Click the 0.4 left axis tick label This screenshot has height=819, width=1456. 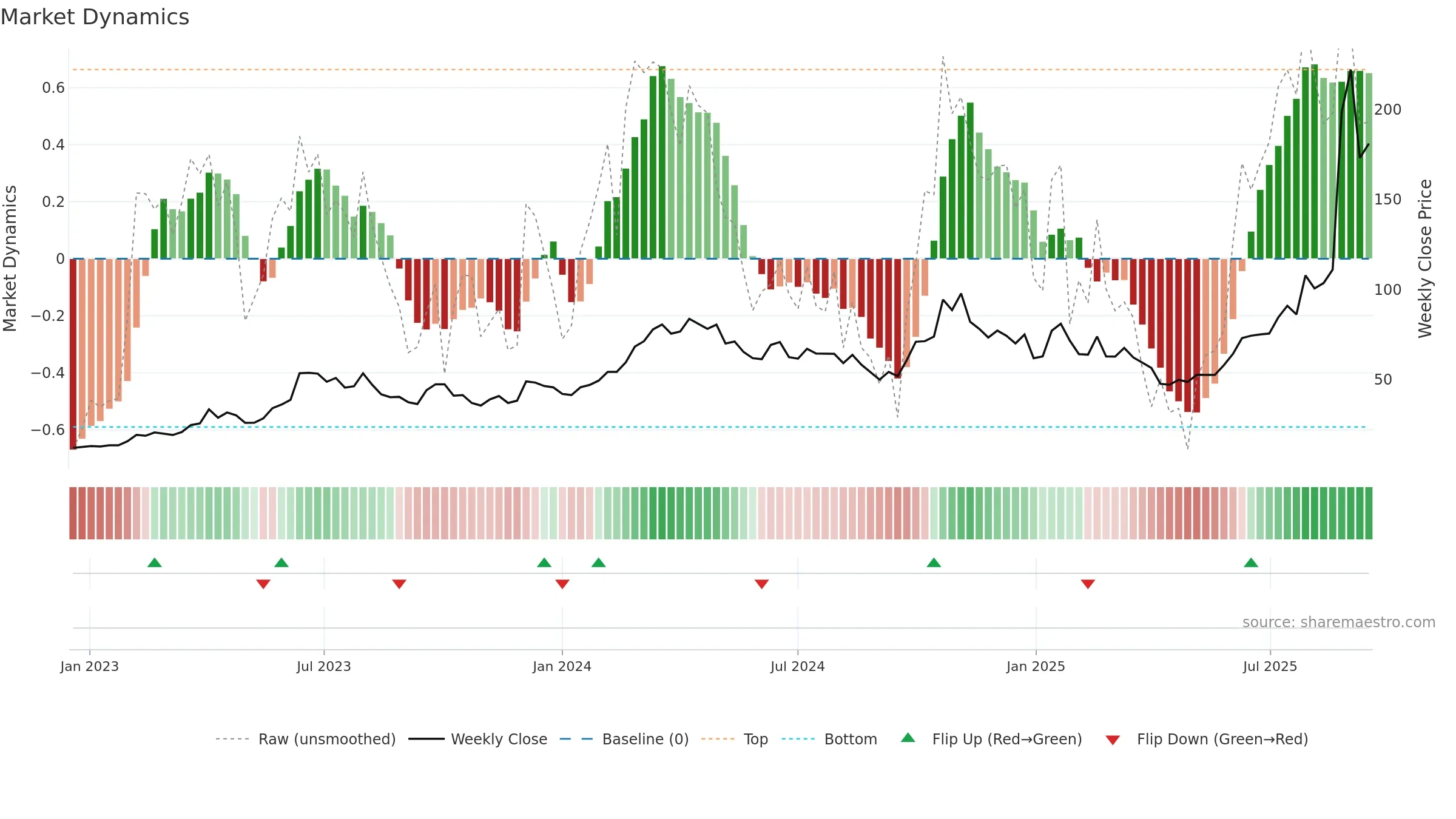(53, 145)
